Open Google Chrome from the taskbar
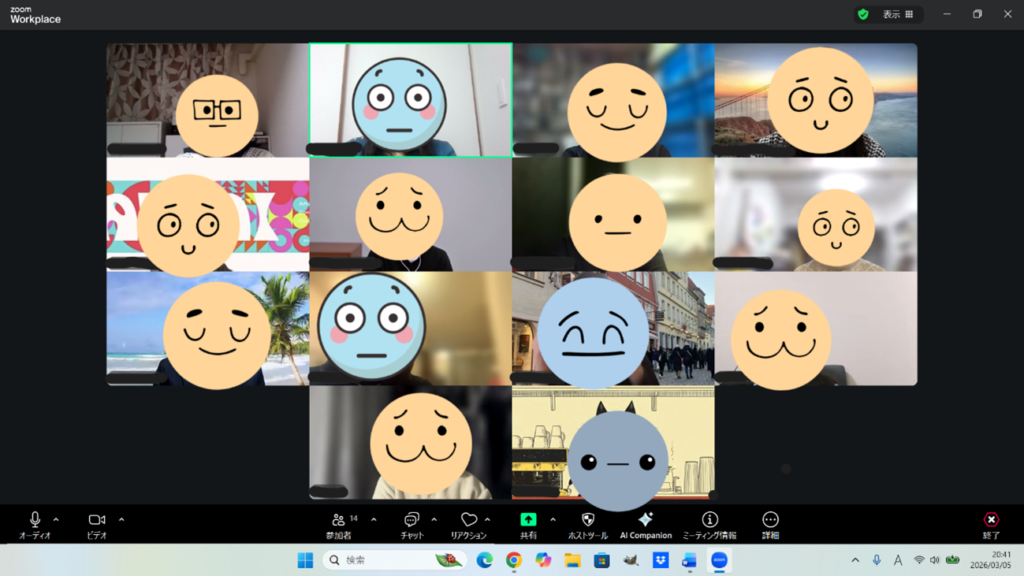Viewport: 1024px width, 576px height. click(x=514, y=560)
